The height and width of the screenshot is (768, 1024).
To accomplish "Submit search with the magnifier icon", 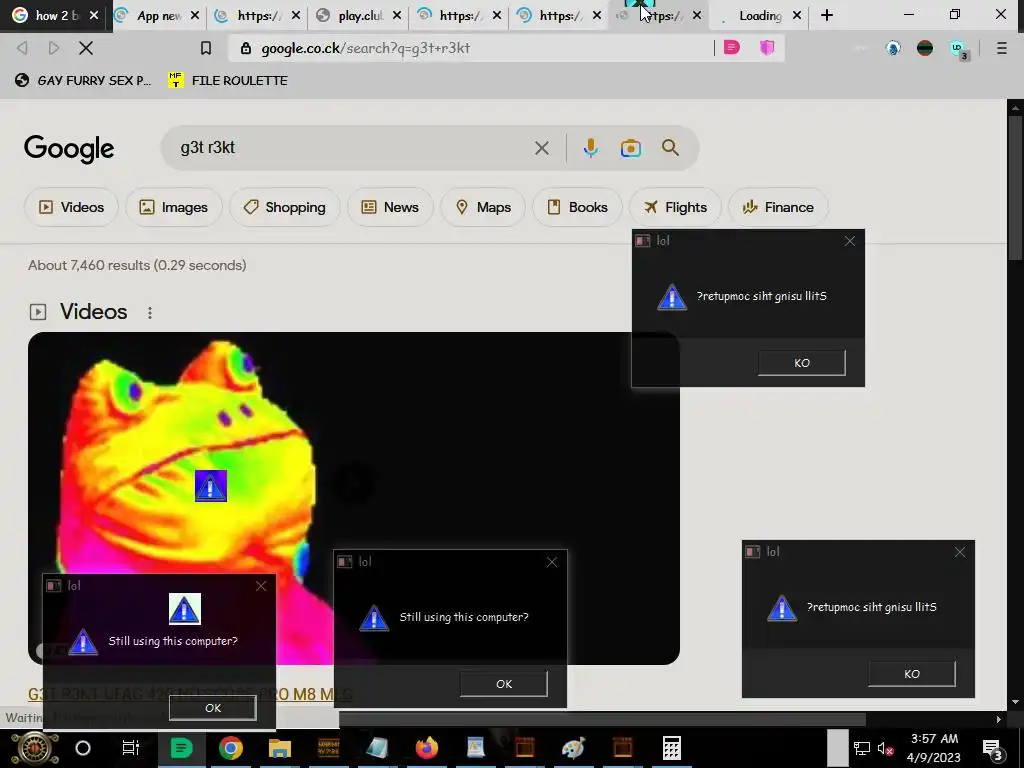I will point(670,148).
